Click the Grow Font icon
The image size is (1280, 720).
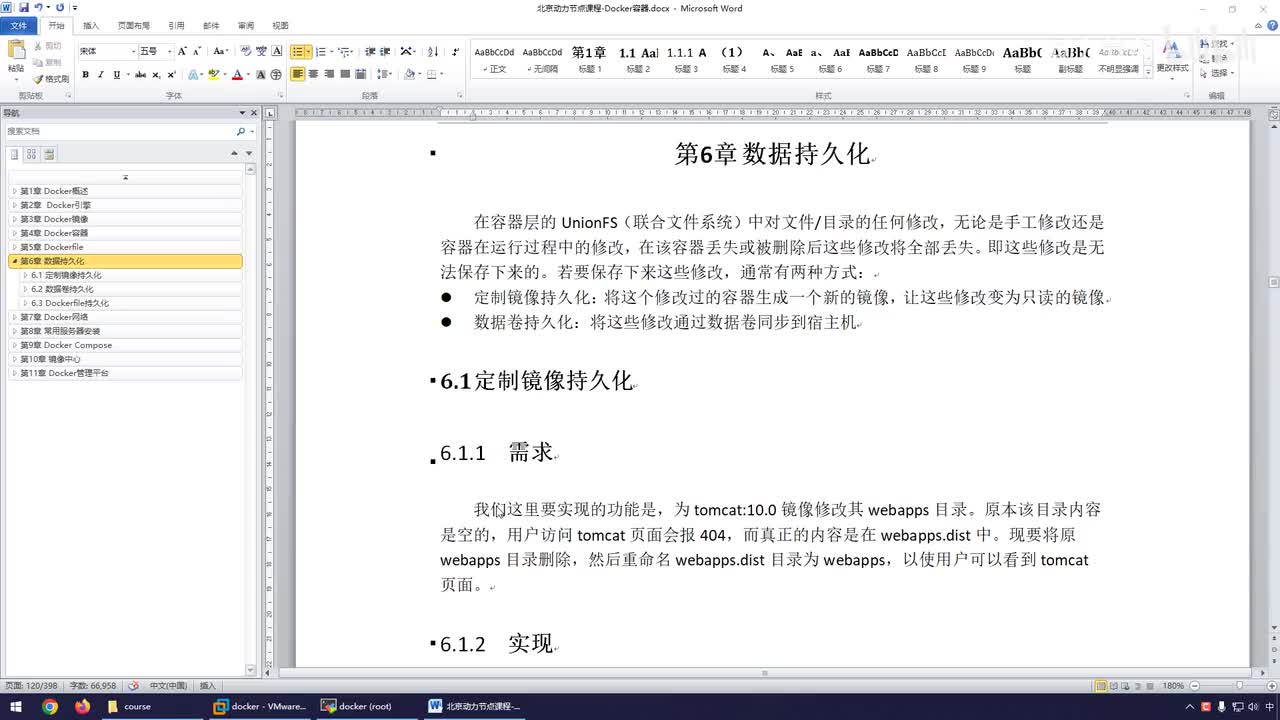tap(182, 51)
